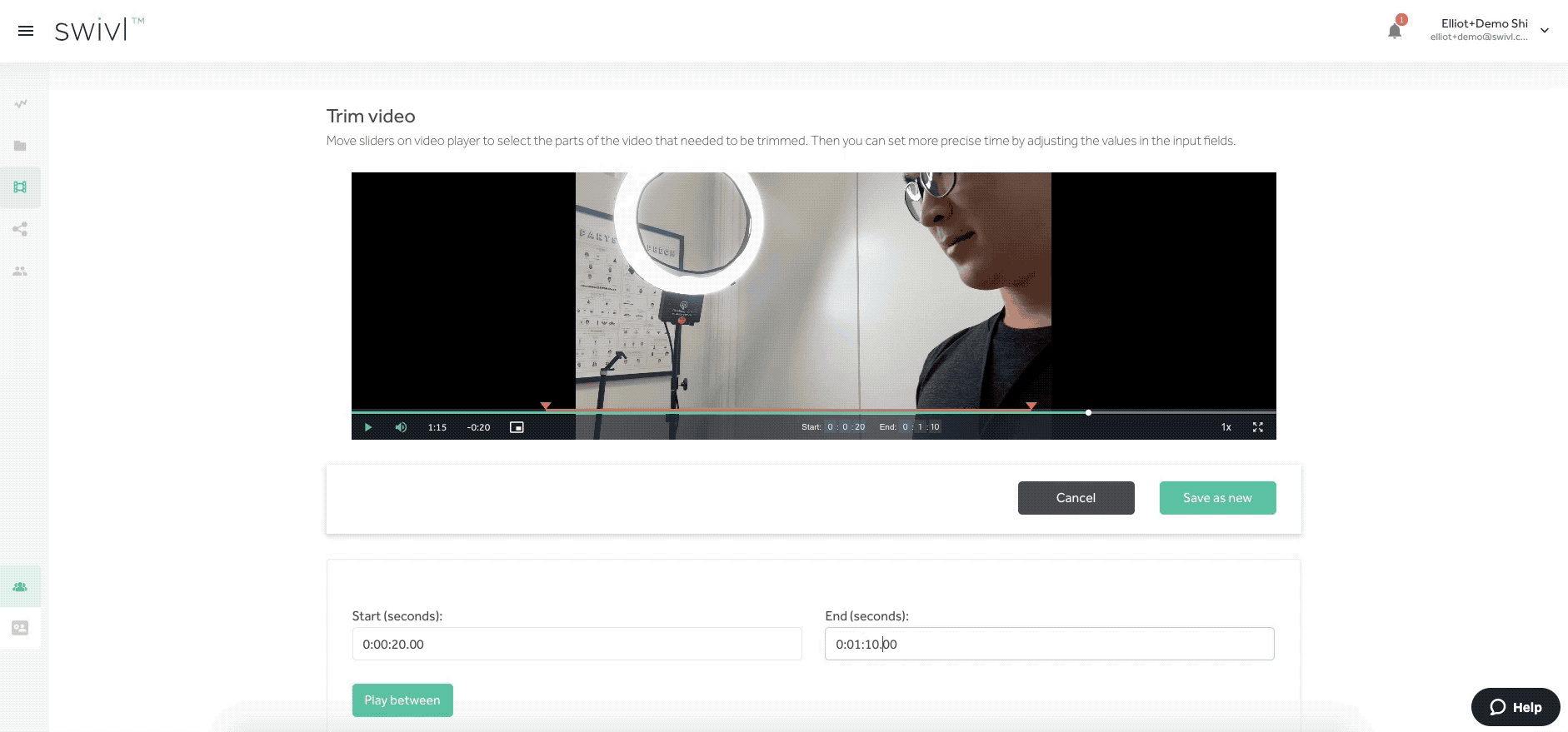Click the Cancel button
Image resolution: width=1568 pixels, height=732 pixels.
1076,498
